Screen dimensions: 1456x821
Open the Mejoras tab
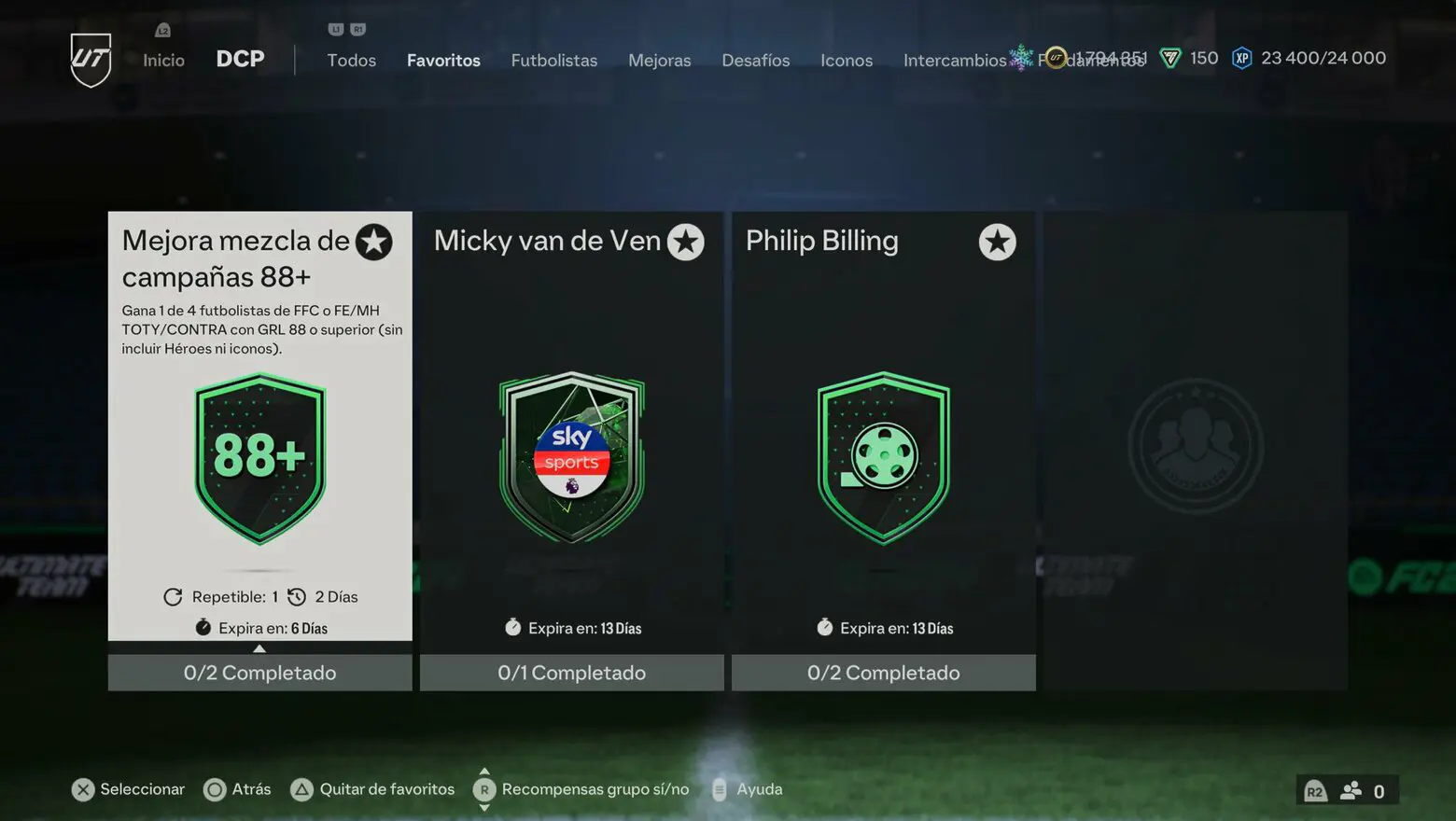coord(659,60)
